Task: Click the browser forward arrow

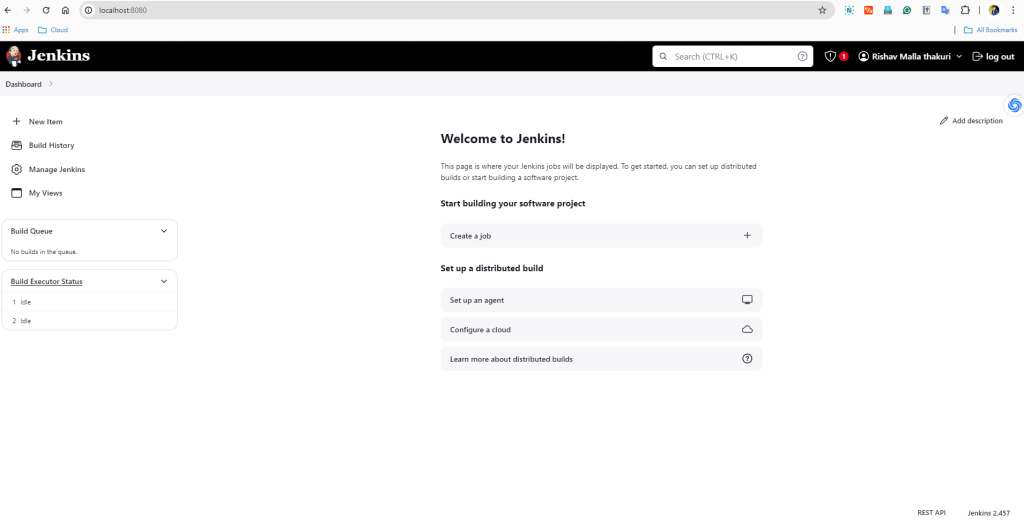Action: pos(27,10)
